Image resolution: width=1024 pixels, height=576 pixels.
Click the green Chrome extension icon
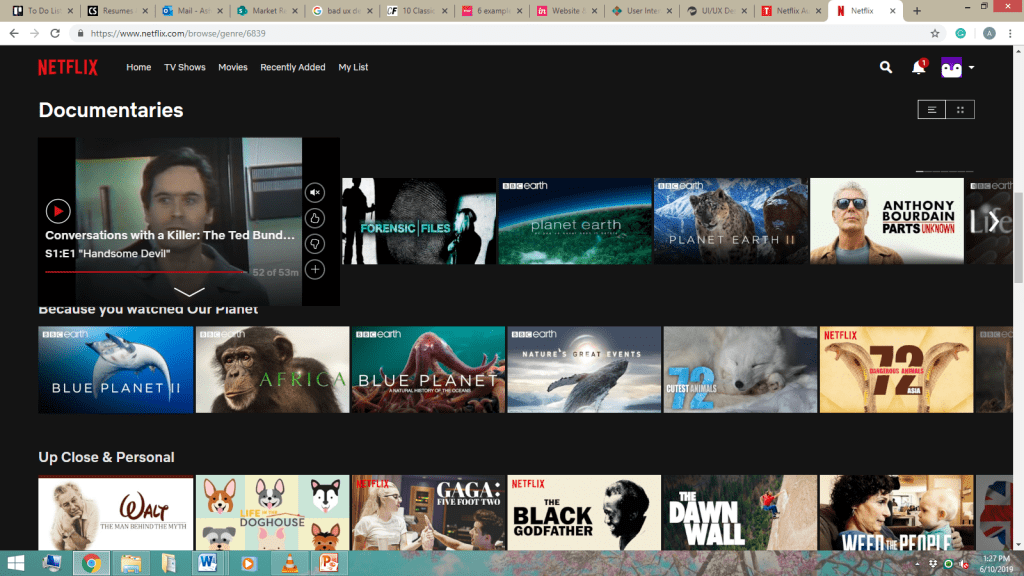[961, 33]
